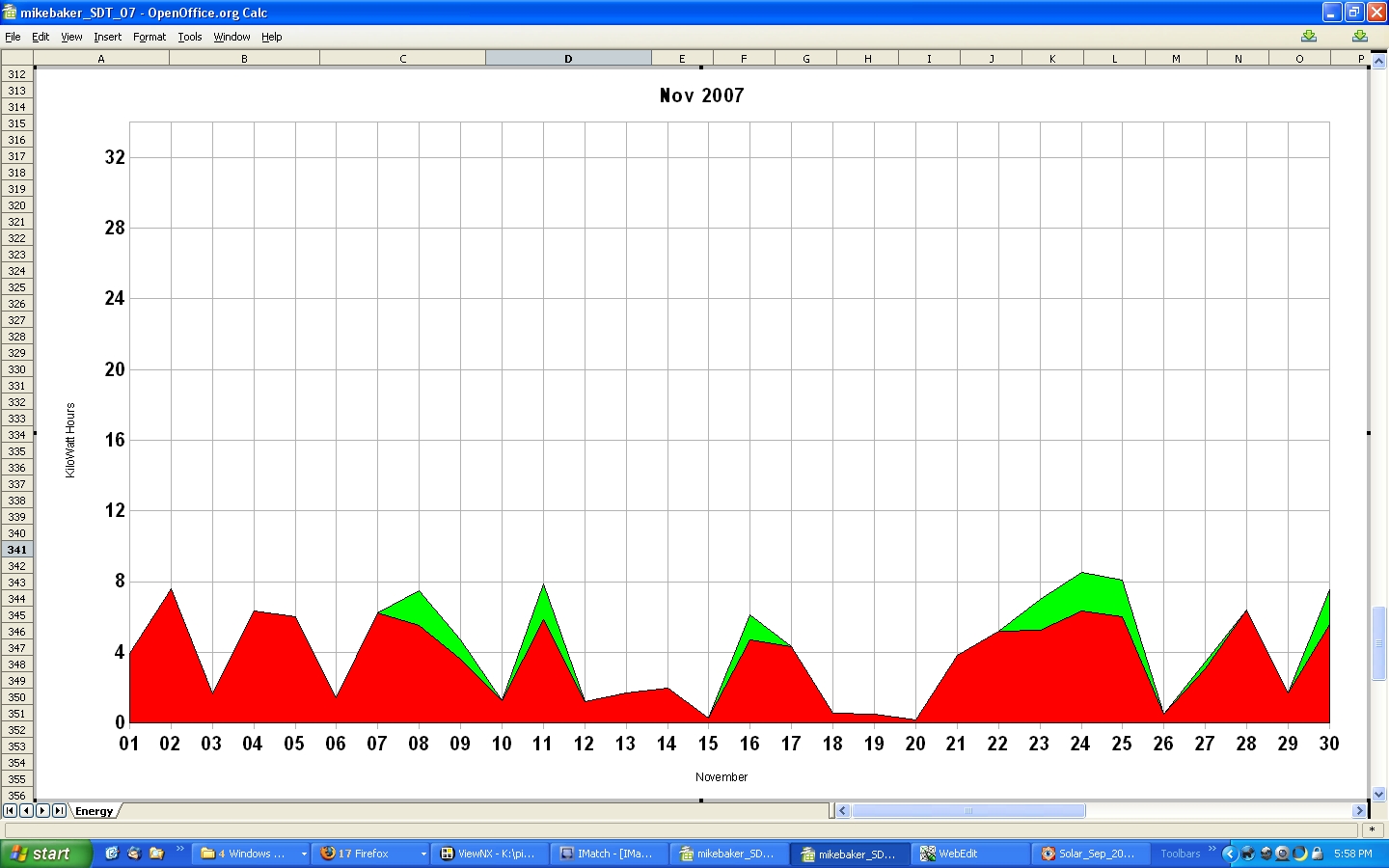Expand the Windows Explorer taskbar group dropdown

[303, 854]
